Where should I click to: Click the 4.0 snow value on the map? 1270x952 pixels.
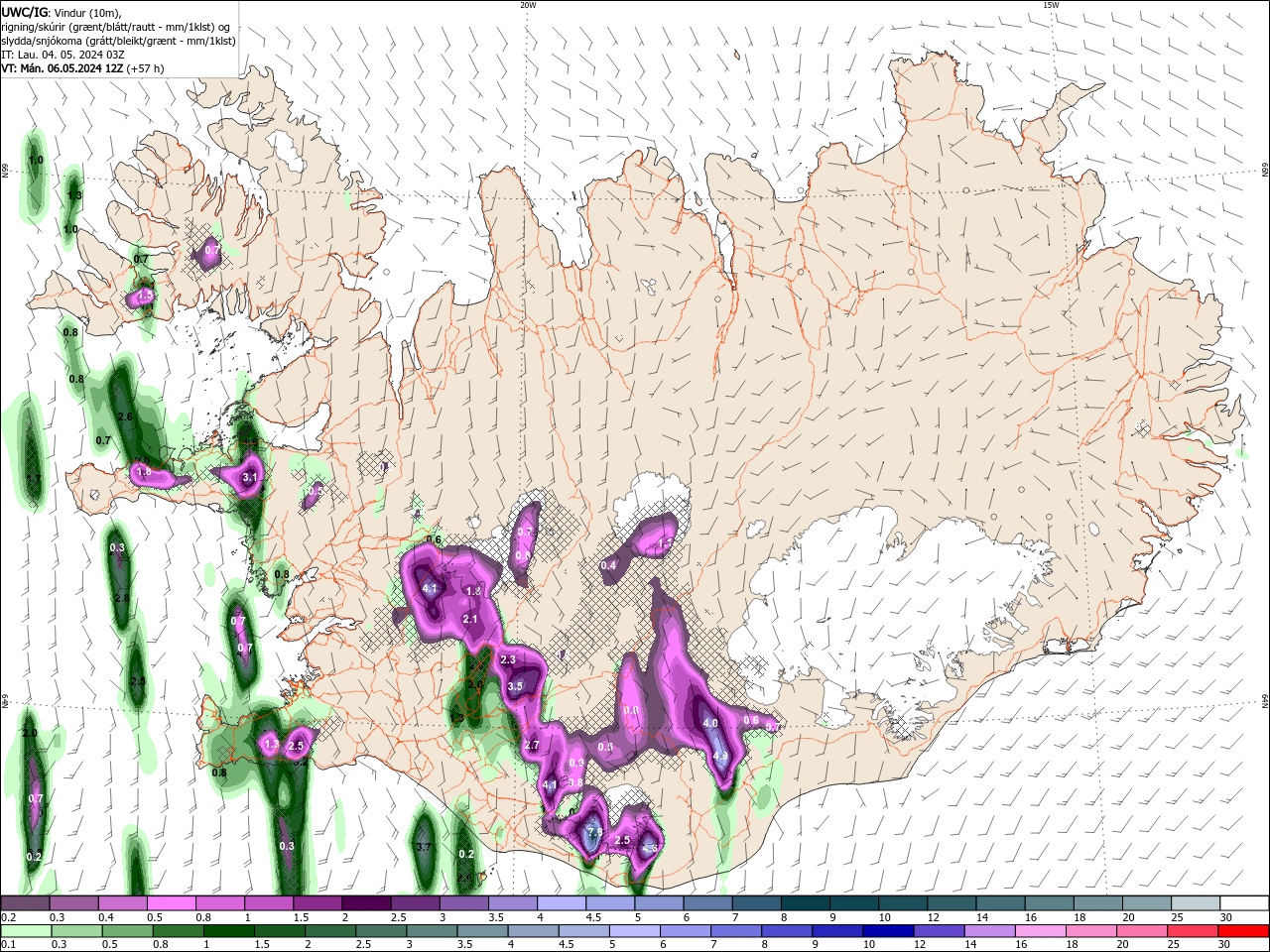pyautogui.click(x=710, y=724)
